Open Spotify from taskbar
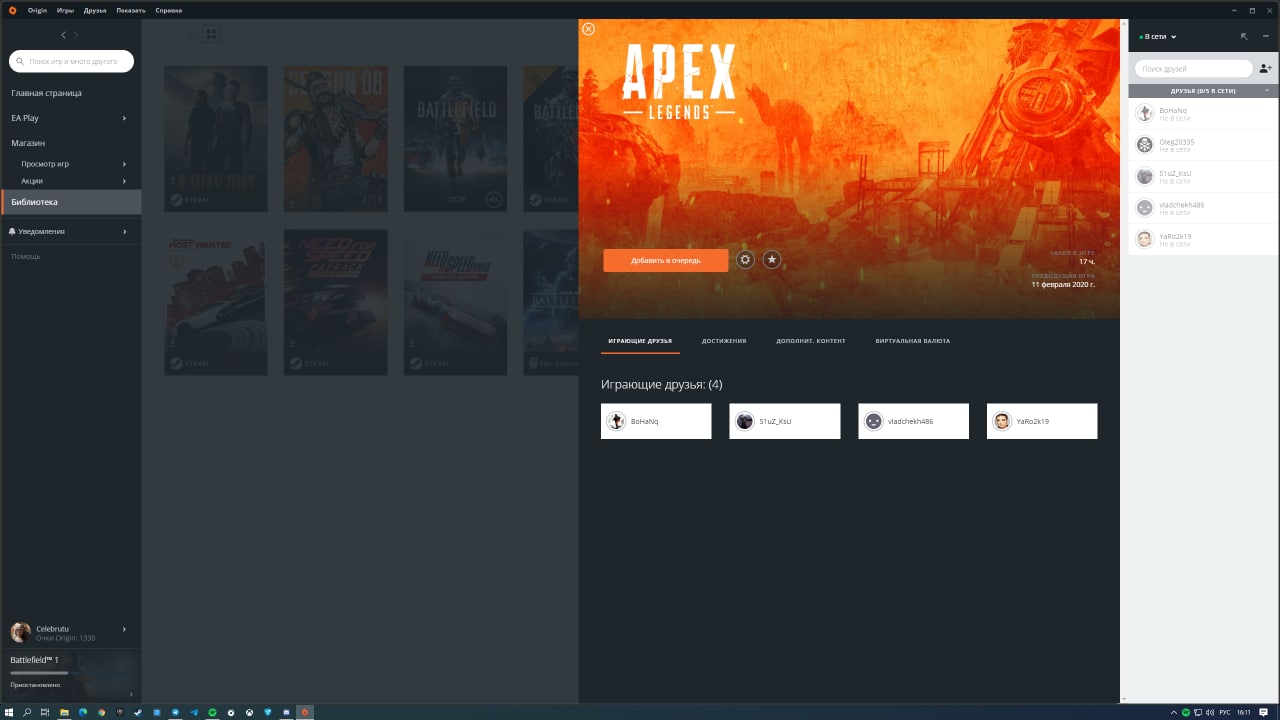The width and height of the screenshot is (1280, 720). (212, 712)
